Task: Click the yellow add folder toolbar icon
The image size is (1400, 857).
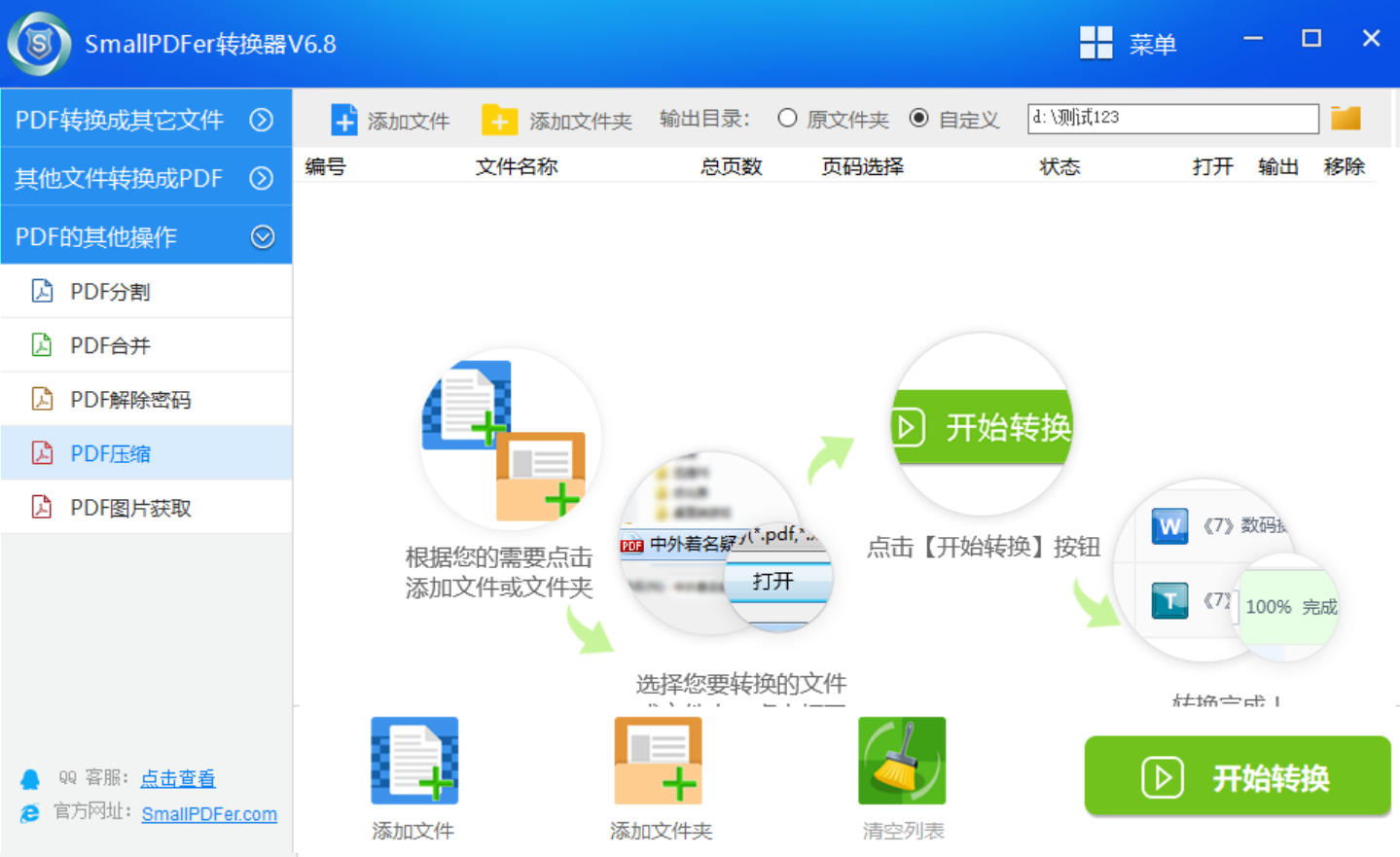Action: (x=499, y=120)
